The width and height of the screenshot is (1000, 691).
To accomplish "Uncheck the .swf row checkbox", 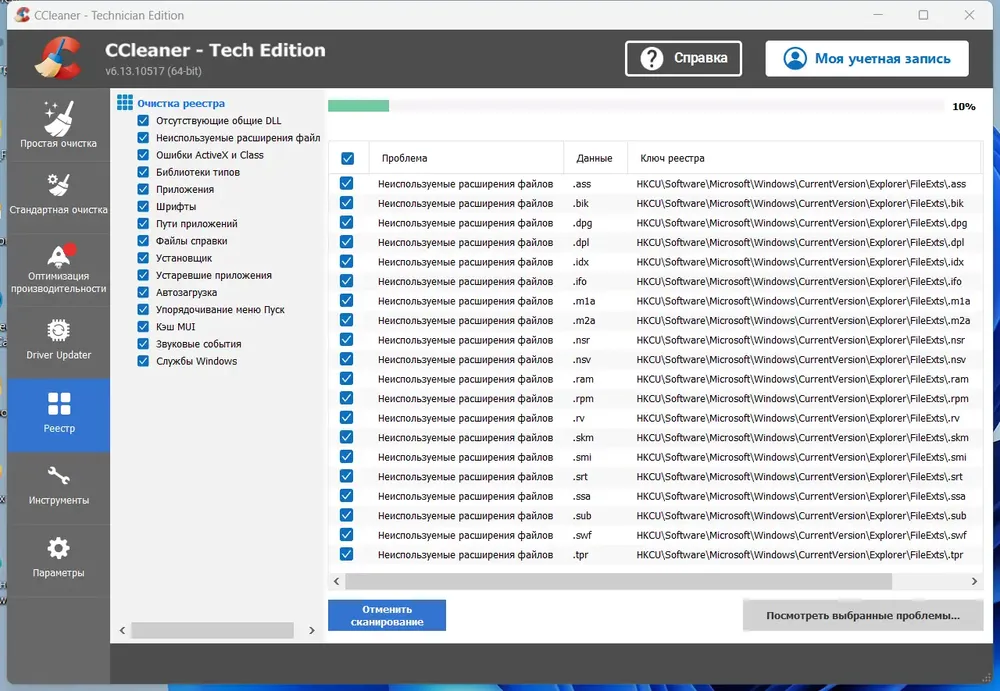I will [x=346, y=535].
